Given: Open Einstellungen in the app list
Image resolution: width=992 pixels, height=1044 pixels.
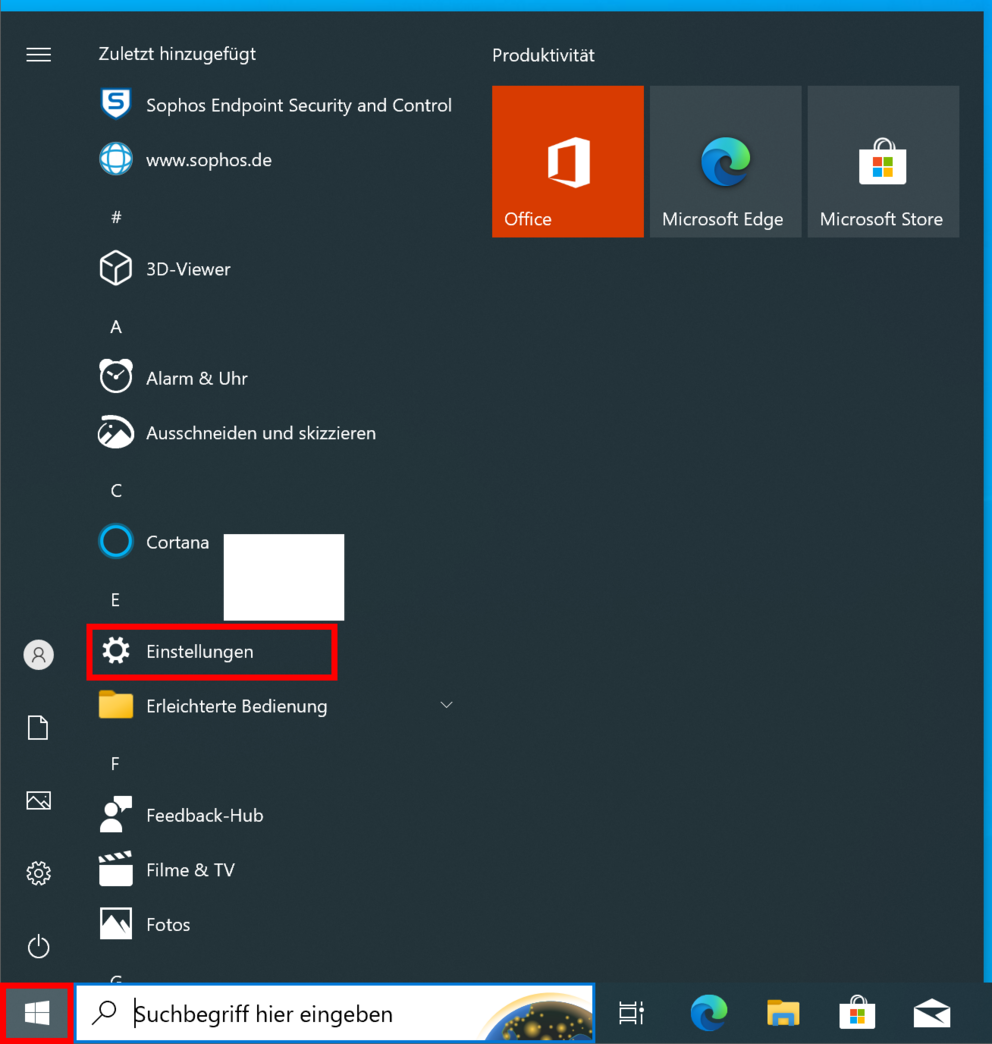Looking at the screenshot, I should pos(212,652).
